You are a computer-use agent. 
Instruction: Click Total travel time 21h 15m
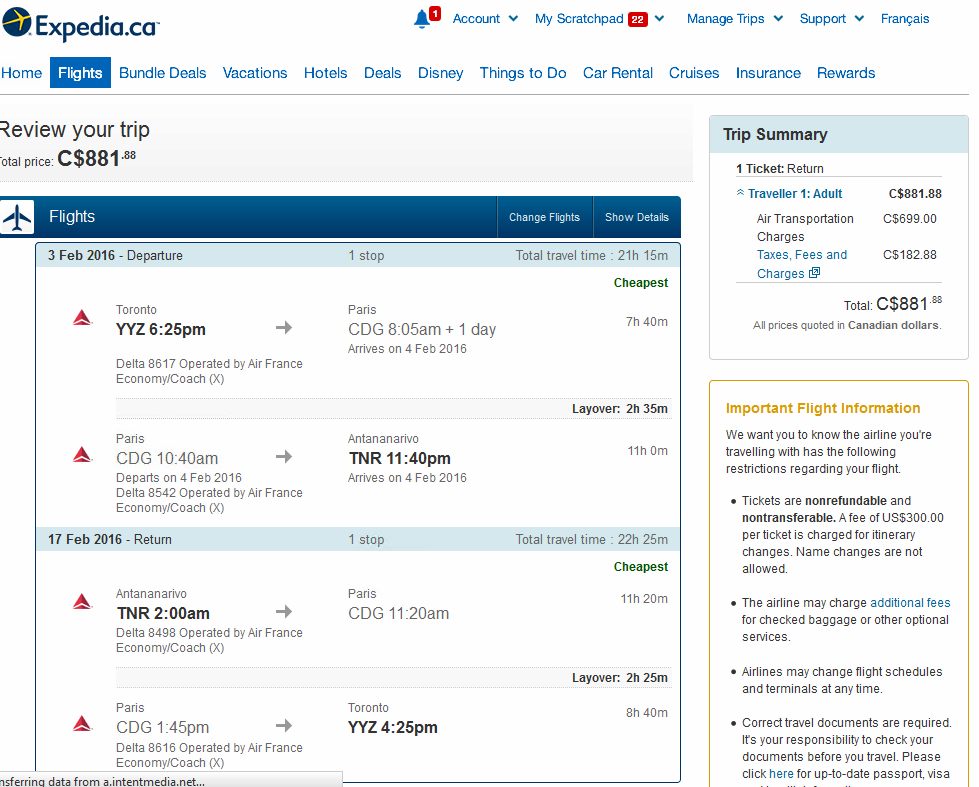591,255
